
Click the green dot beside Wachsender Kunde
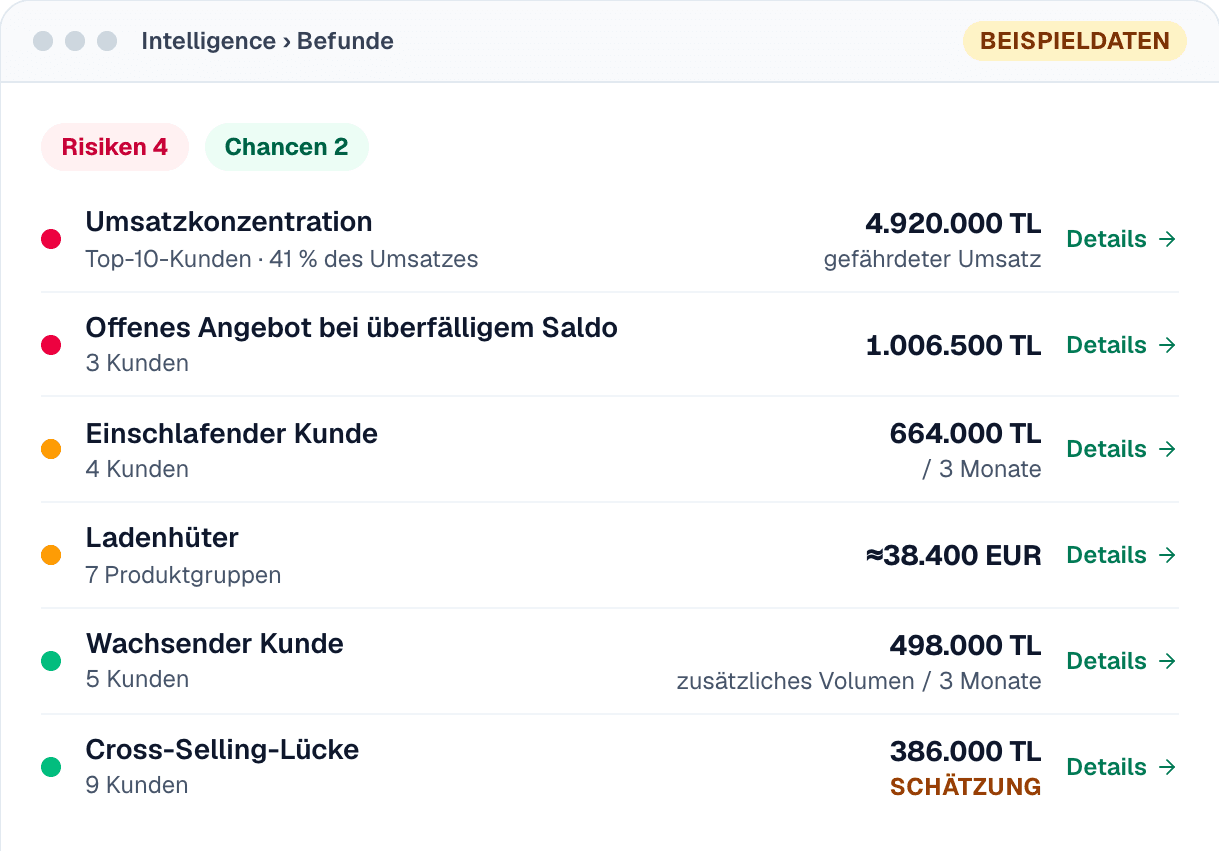coord(51,661)
